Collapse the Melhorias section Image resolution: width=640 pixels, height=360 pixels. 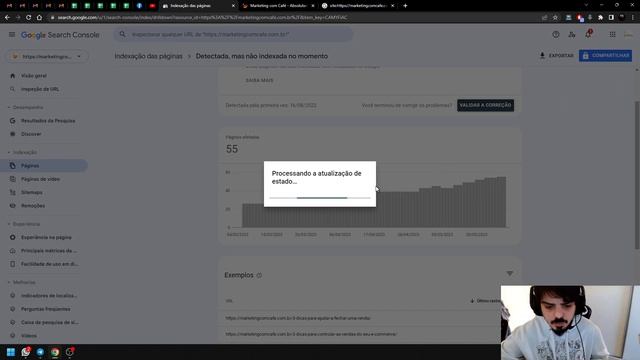[22, 282]
